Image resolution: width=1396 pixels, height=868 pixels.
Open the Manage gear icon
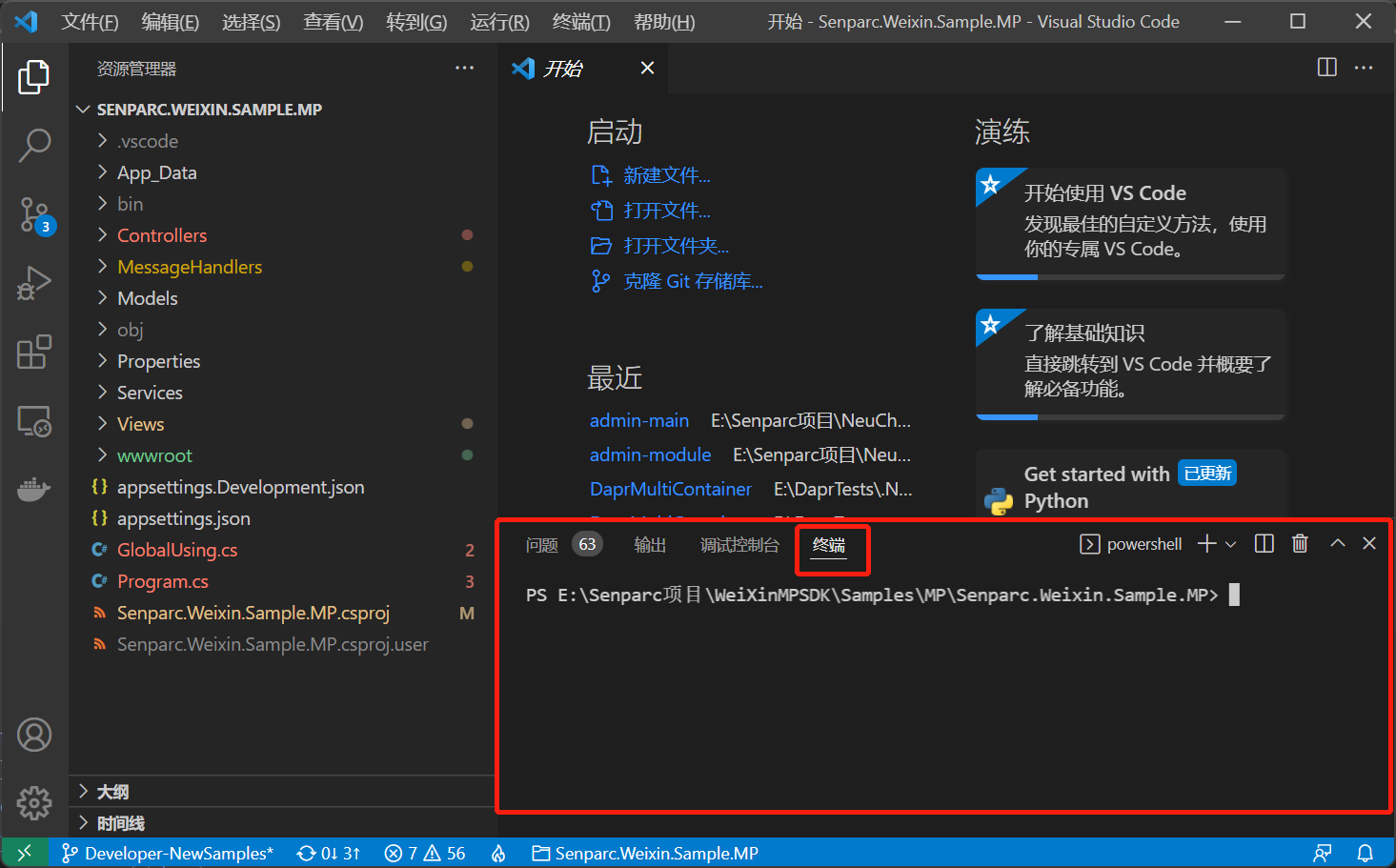[34, 803]
